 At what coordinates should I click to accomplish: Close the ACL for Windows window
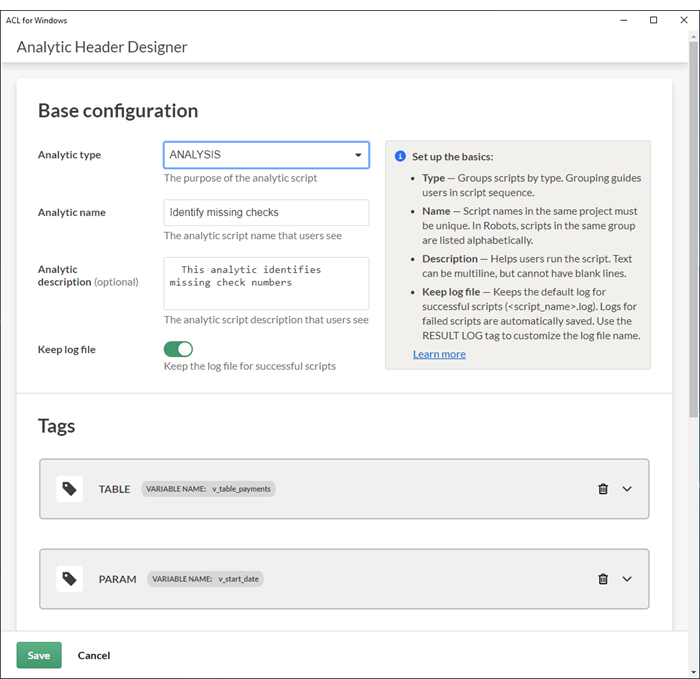pyautogui.click(x=681, y=20)
